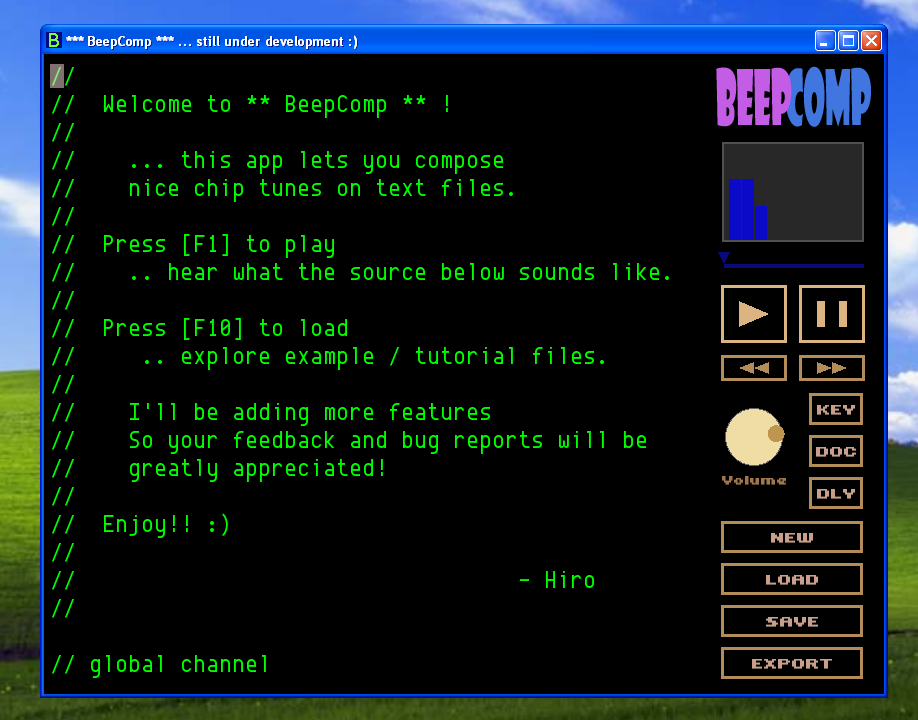Click the SAVE button

click(x=792, y=622)
